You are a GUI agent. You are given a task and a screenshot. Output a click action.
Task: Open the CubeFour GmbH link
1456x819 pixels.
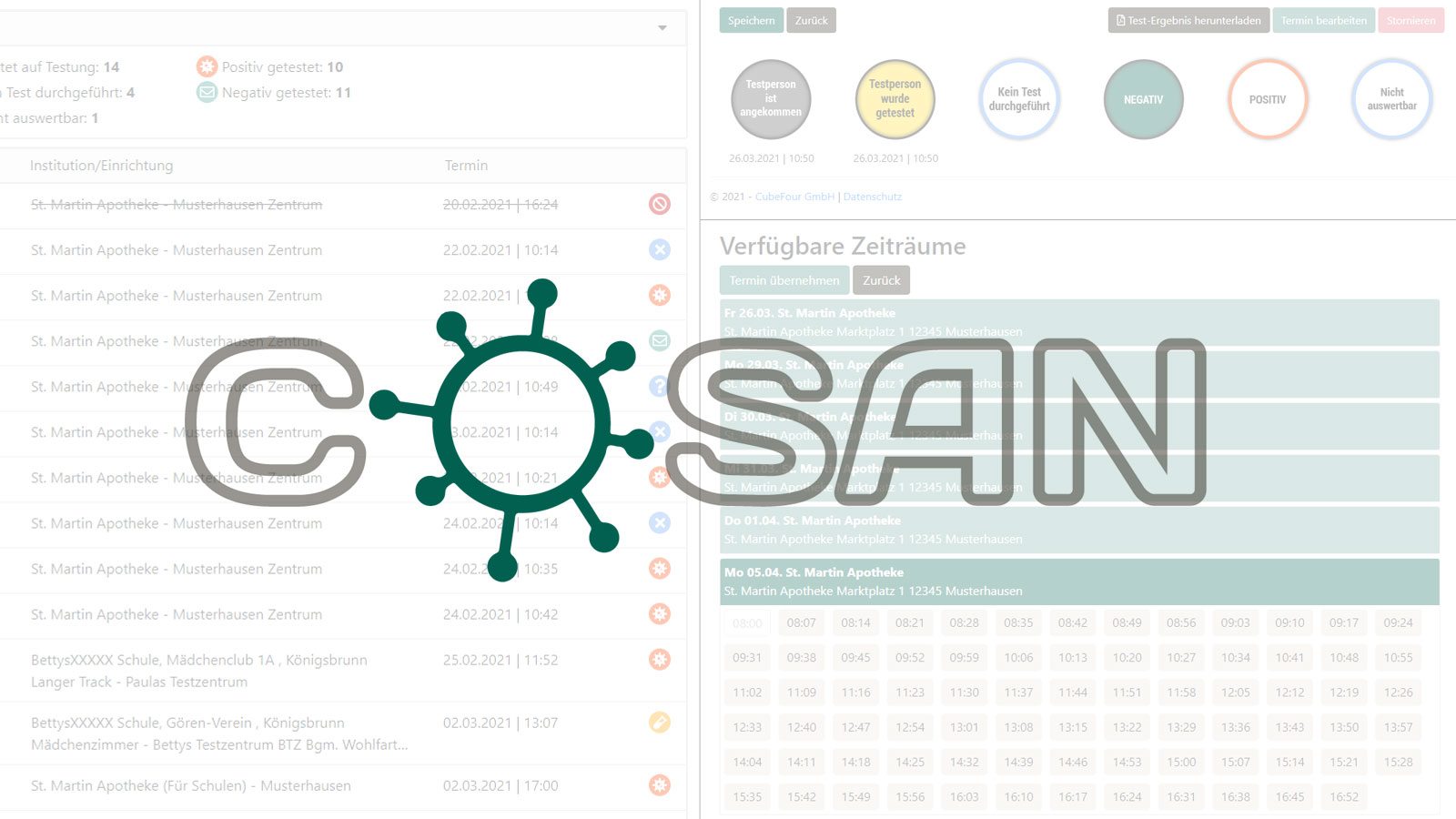[x=794, y=197]
